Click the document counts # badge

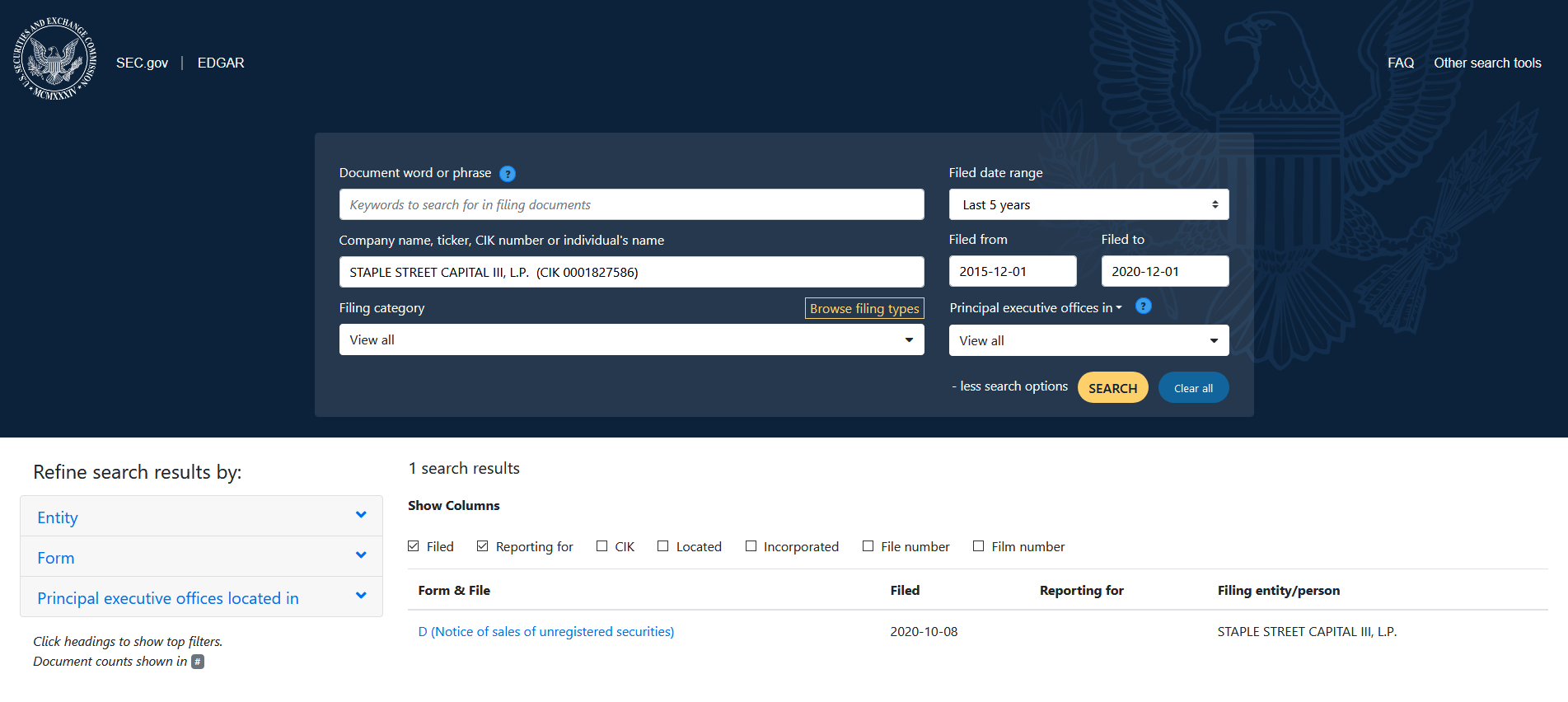click(198, 662)
